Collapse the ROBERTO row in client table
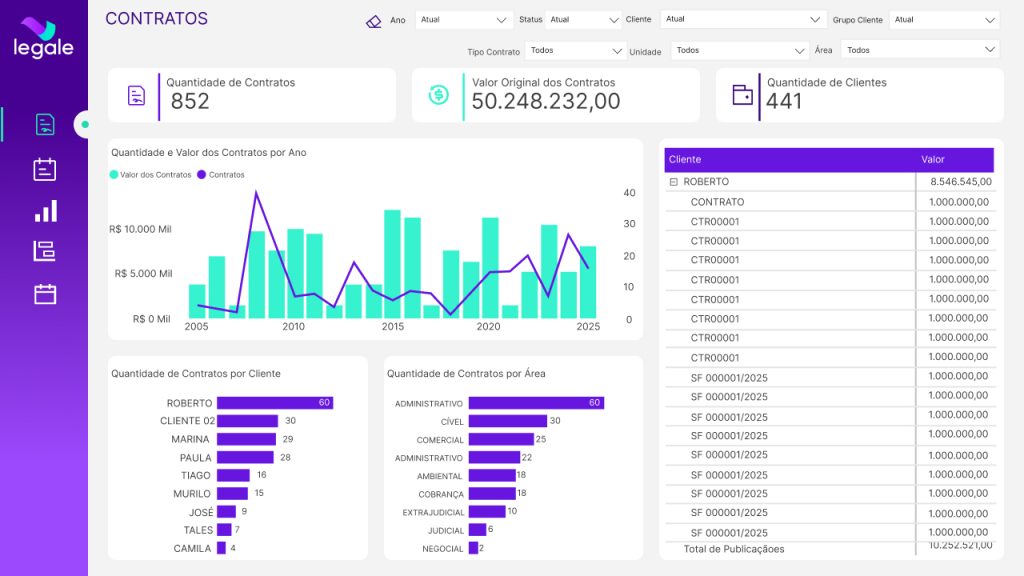 coord(673,182)
